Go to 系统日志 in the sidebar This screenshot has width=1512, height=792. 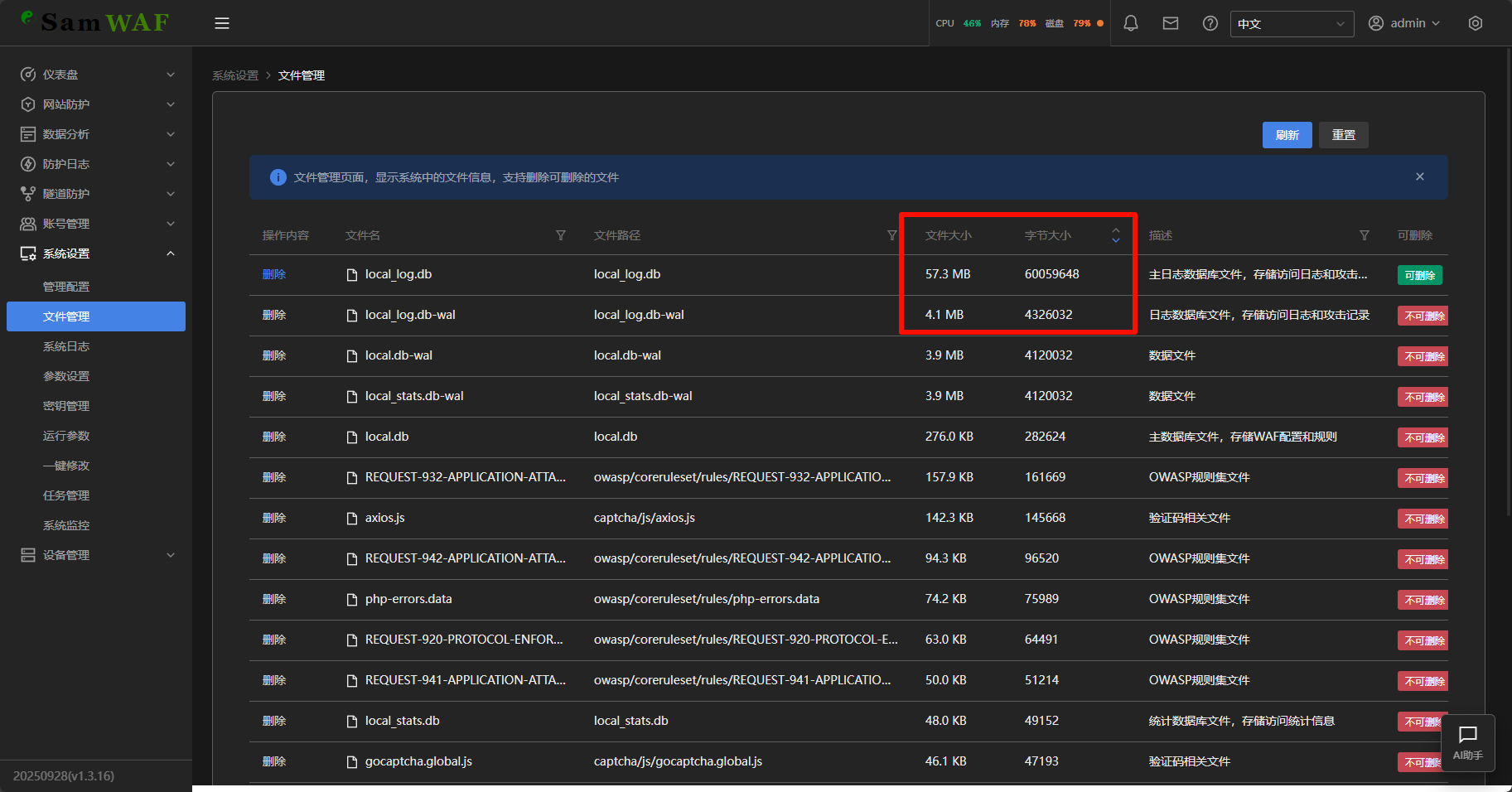66,346
